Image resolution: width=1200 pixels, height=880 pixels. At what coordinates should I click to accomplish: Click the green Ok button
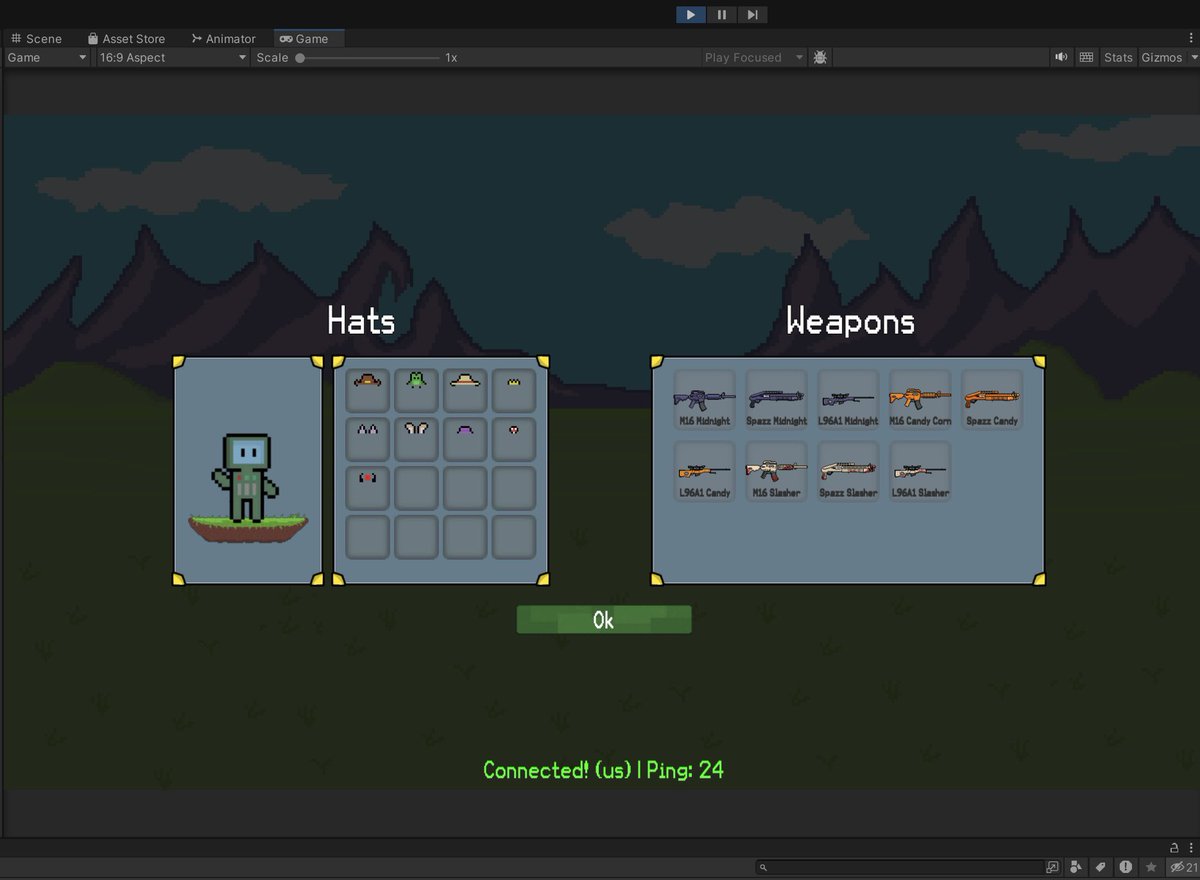pyautogui.click(x=604, y=620)
